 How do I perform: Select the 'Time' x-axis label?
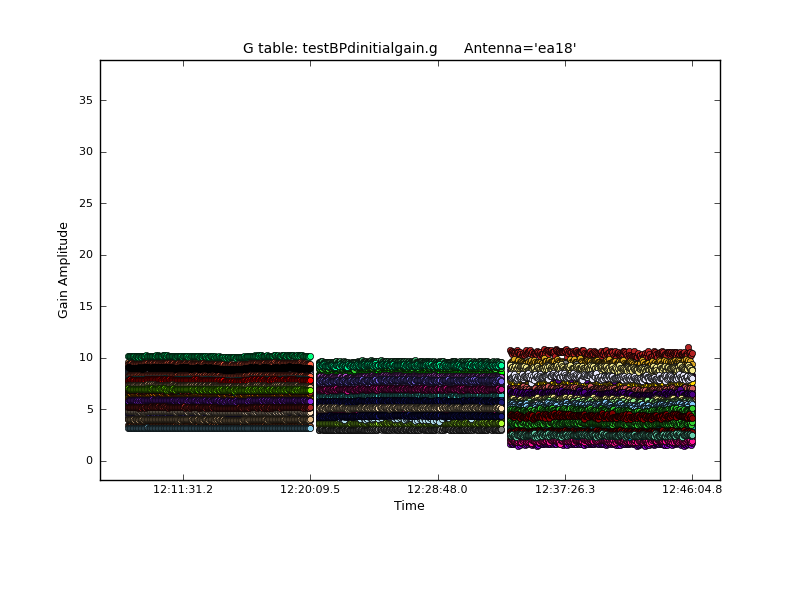(409, 506)
